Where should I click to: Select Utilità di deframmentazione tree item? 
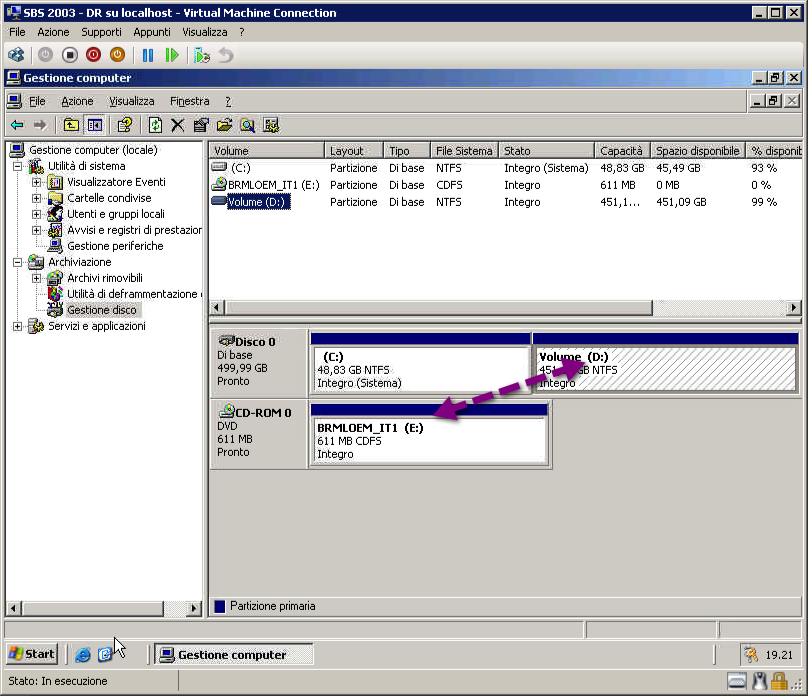click(x=134, y=294)
